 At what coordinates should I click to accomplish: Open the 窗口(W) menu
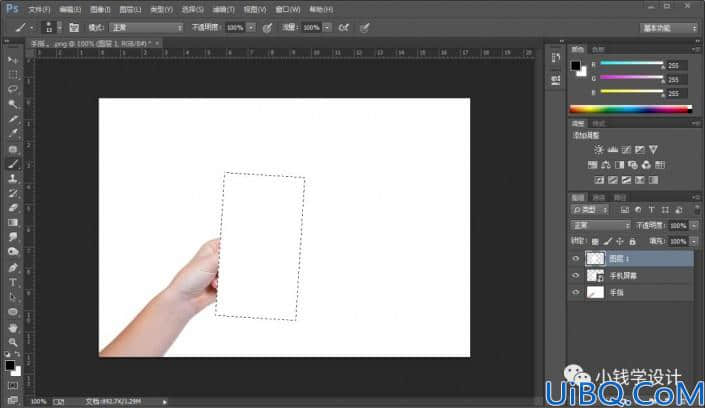tap(288, 9)
